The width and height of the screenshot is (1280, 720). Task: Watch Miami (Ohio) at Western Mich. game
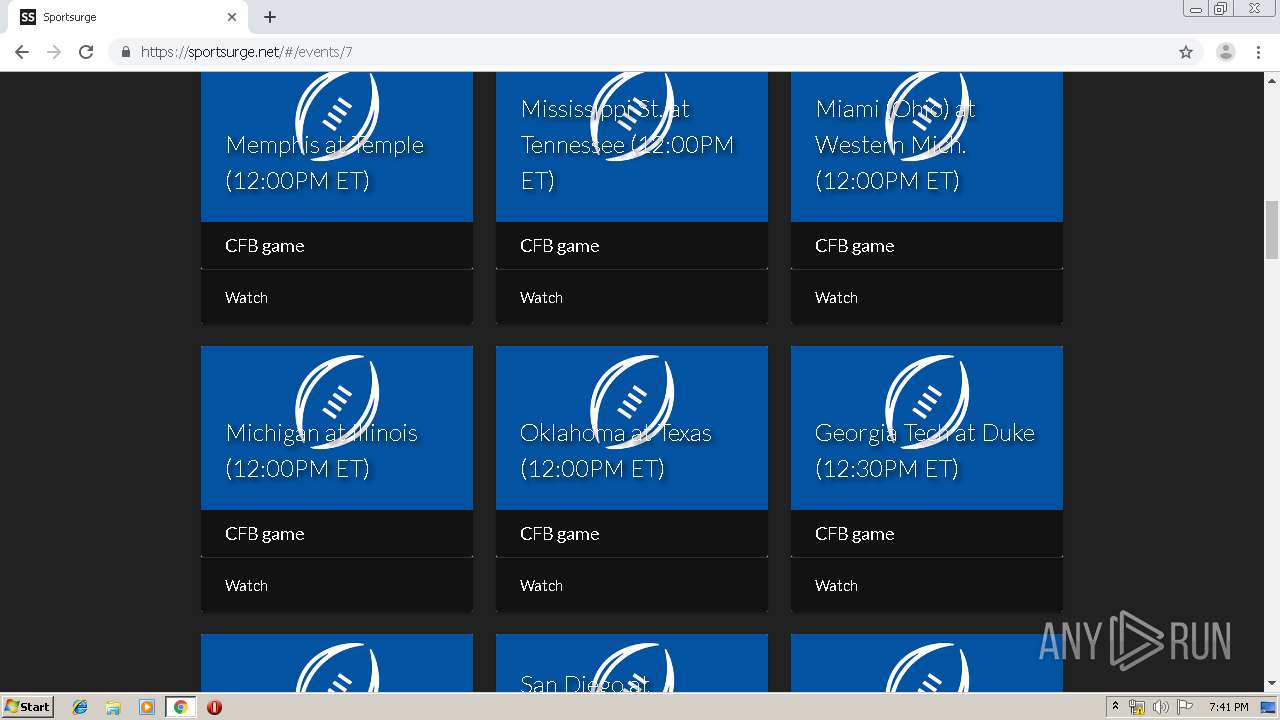836,298
